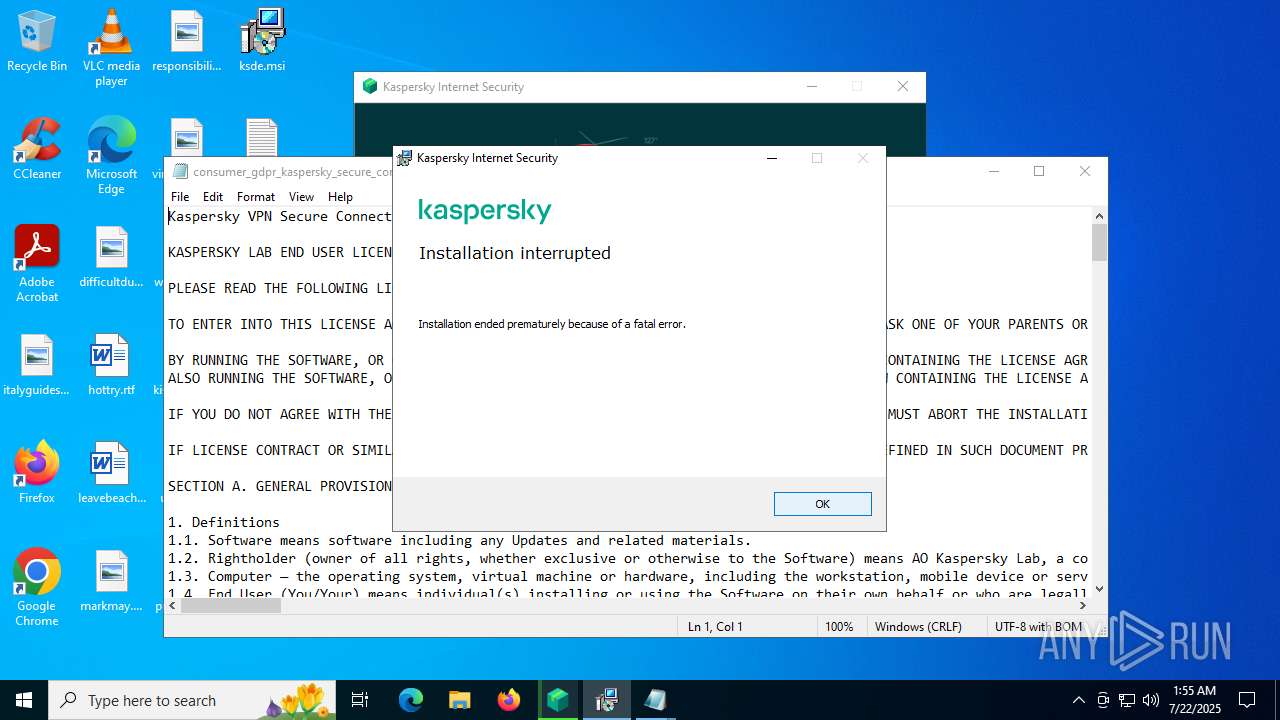This screenshot has width=1280, height=720.
Task: Open the Format menu in Notepad
Action: [x=256, y=197]
